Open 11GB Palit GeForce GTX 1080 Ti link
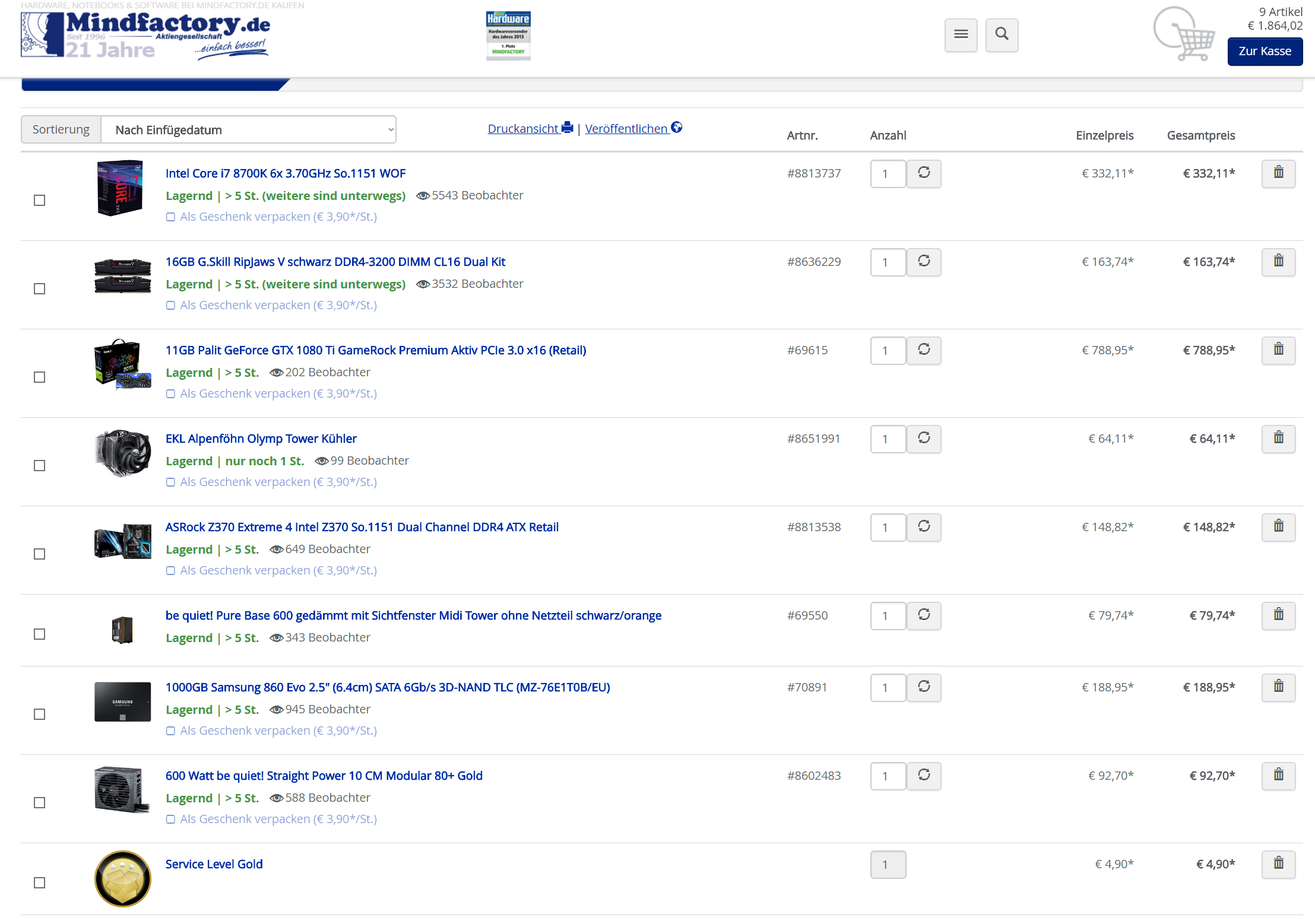The image size is (1315, 924). pyautogui.click(x=376, y=350)
